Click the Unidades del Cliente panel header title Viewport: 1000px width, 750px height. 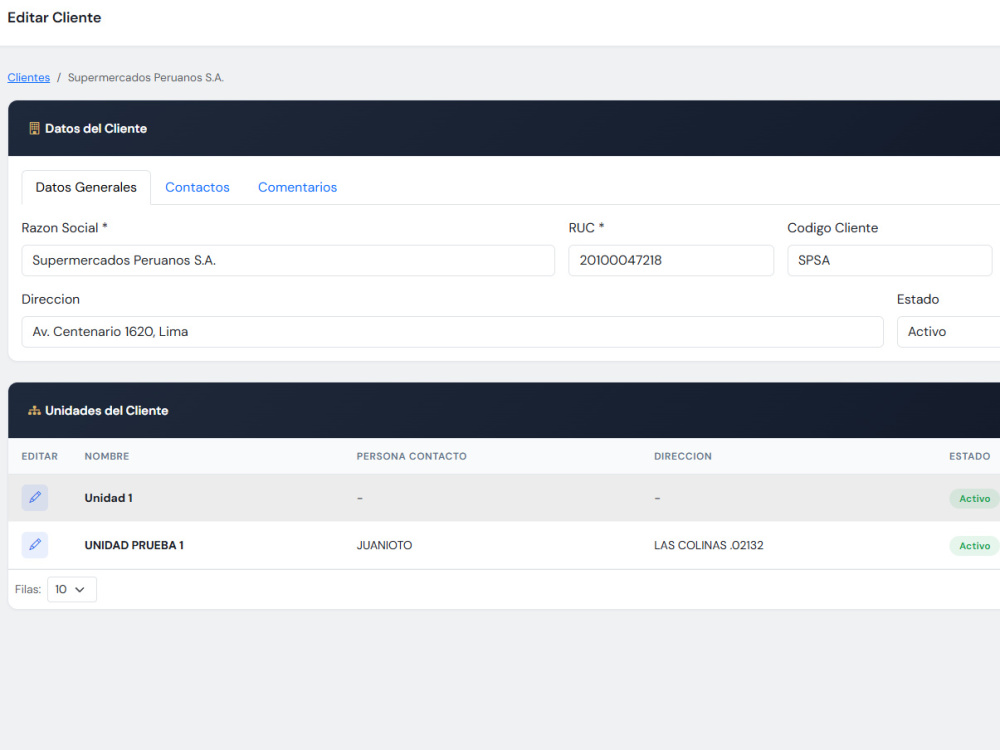(107, 411)
